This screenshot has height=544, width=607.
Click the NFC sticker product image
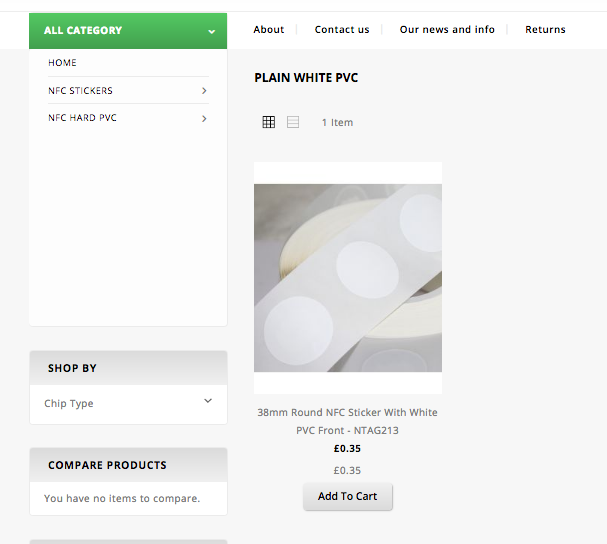348,278
